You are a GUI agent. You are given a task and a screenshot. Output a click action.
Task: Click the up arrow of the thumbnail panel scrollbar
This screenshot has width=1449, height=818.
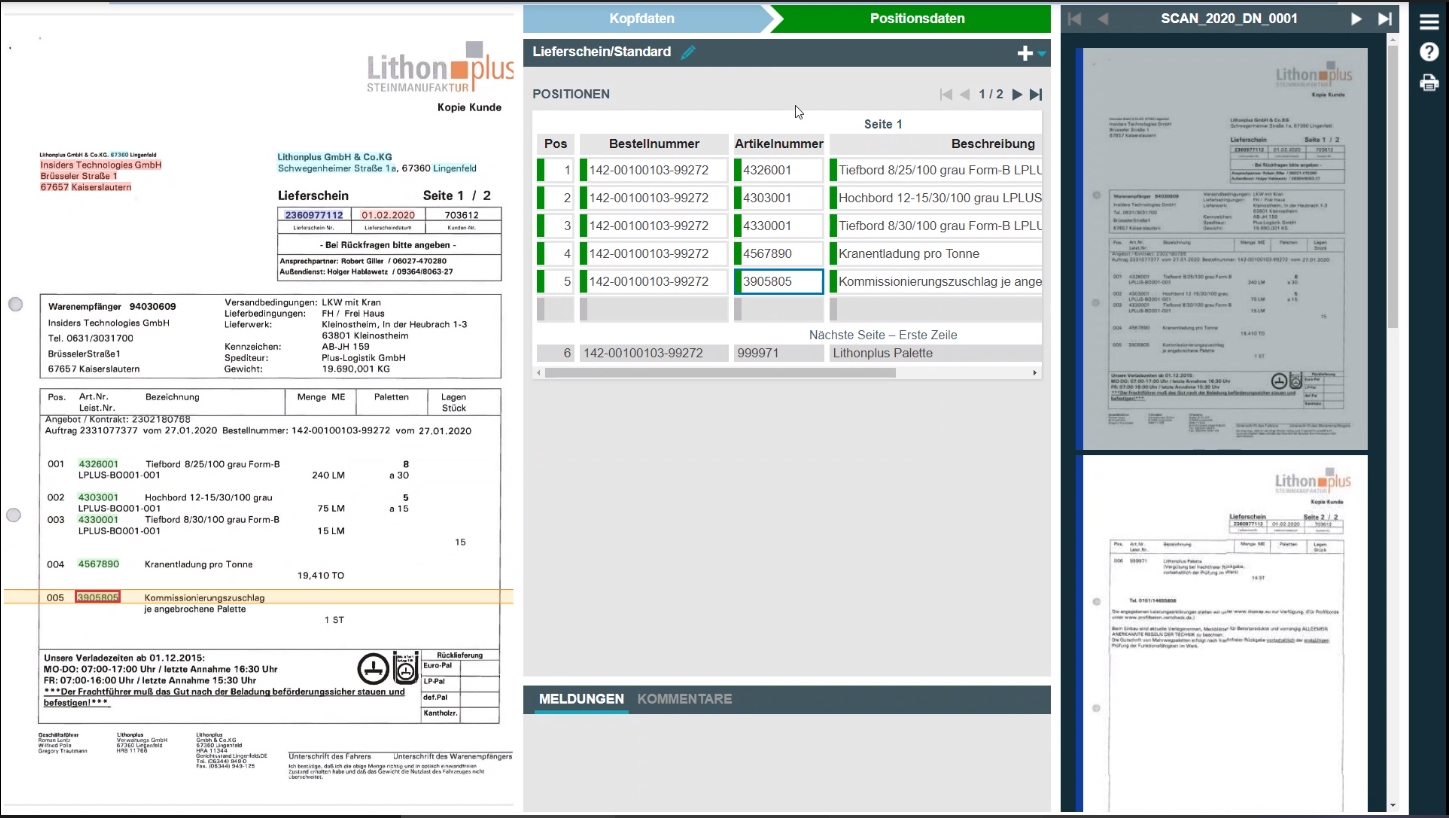pyautogui.click(x=1393, y=40)
